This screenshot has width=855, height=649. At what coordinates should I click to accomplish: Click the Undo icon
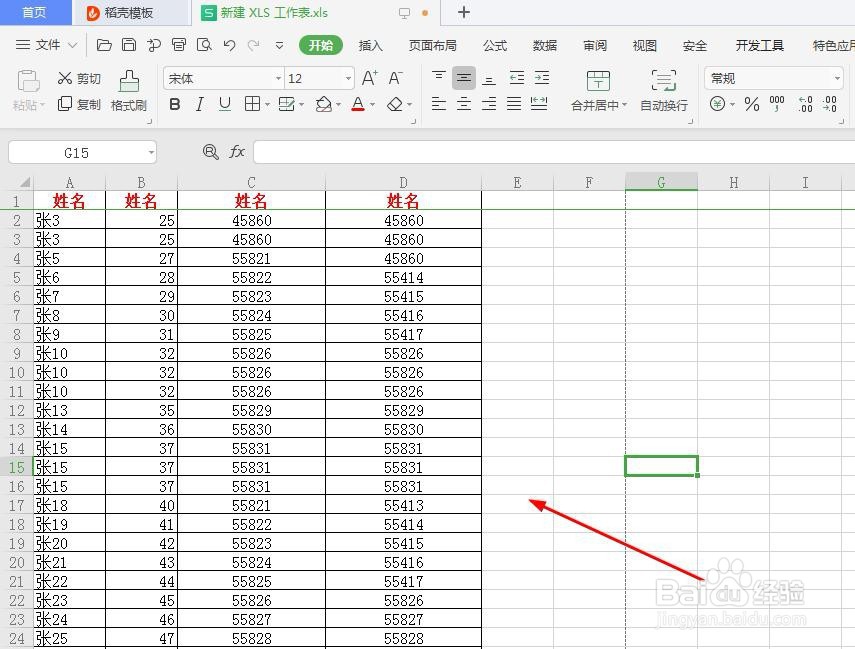(x=228, y=45)
